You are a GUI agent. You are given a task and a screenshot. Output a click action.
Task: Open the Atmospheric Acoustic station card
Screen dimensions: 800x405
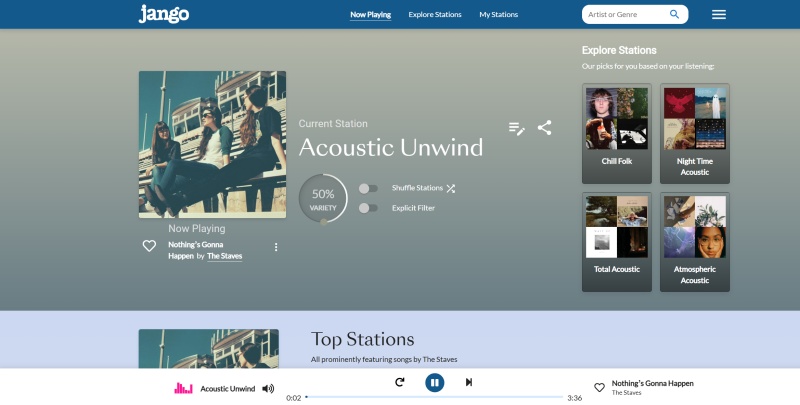pyautogui.click(x=694, y=242)
